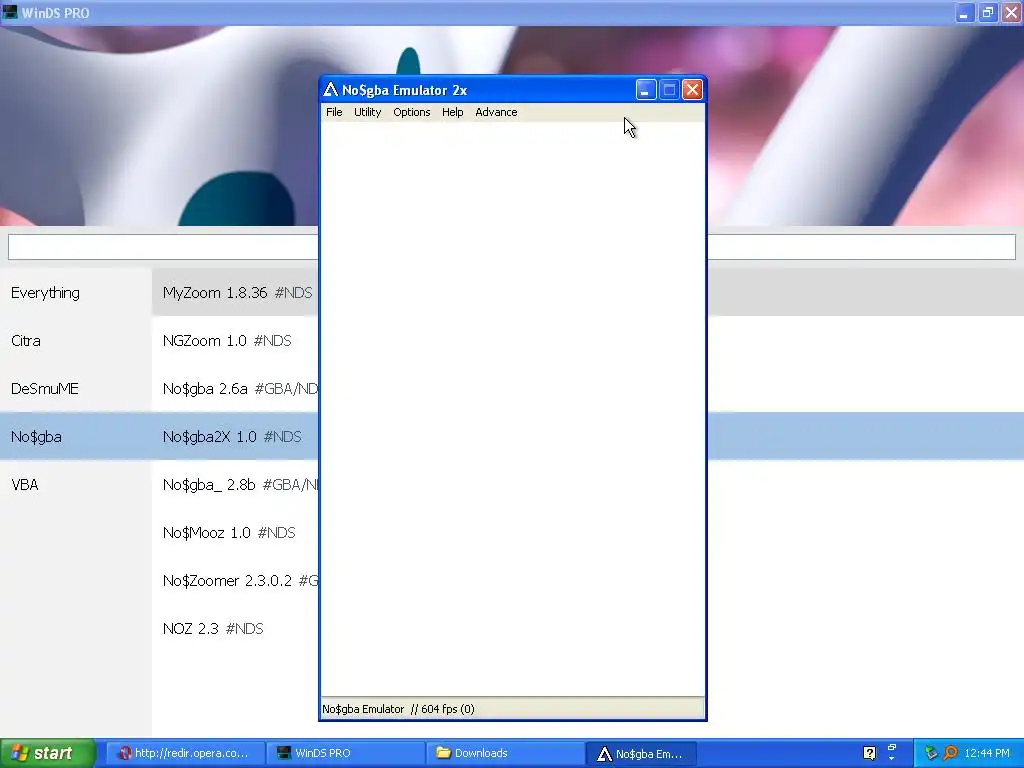Click the taskbar restore window icon above arrow
Screen dimensions: 1024x768
[891, 748]
